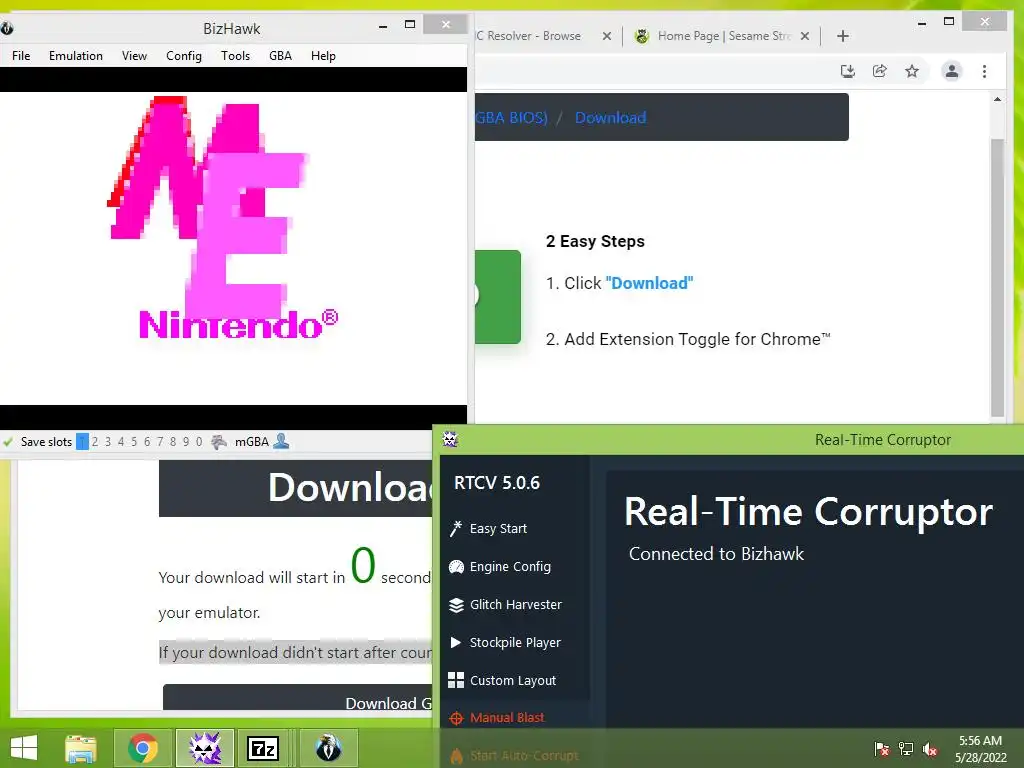Screen dimensions: 1024x768
Task: Click the green checkmark status icon in BizHawk
Action: pyautogui.click(x=8, y=441)
